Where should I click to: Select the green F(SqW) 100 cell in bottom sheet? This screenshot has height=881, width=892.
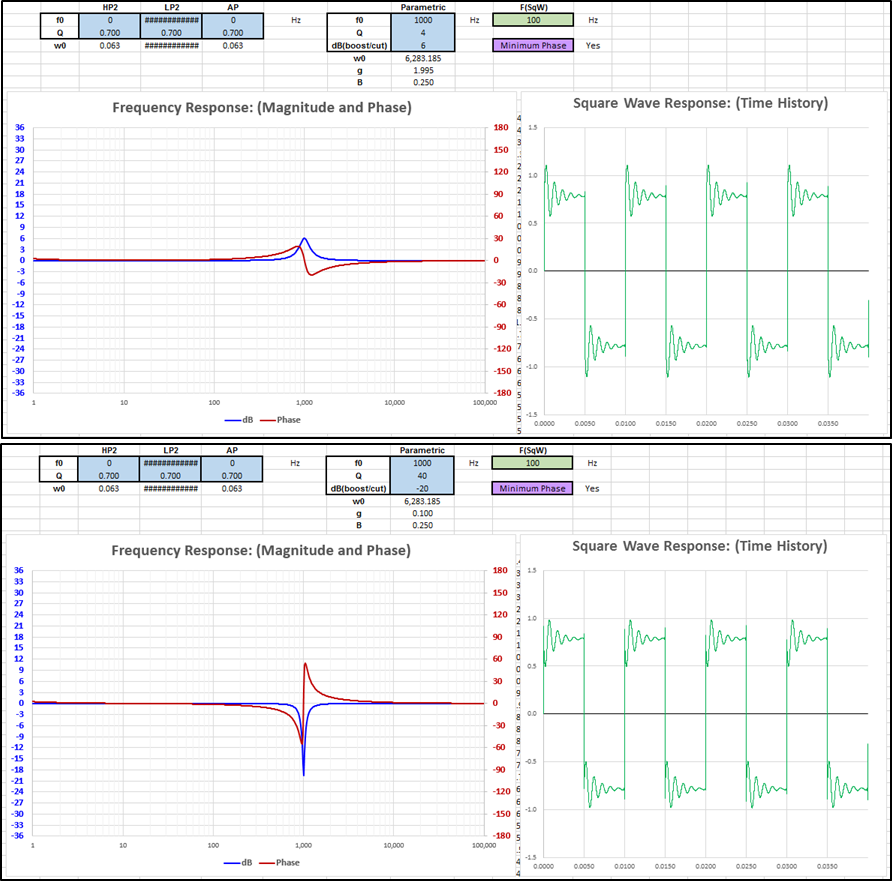pyautogui.click(x=532, y=463)
